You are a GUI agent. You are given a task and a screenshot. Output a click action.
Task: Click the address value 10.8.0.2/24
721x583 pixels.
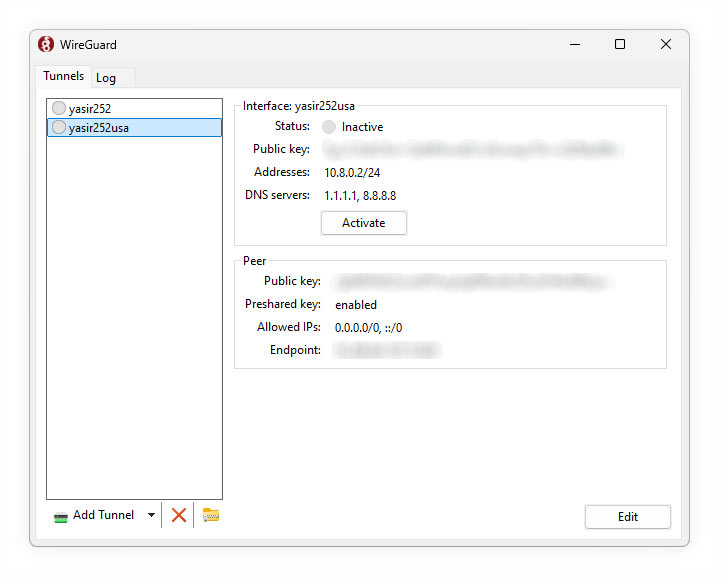(352, 173)
